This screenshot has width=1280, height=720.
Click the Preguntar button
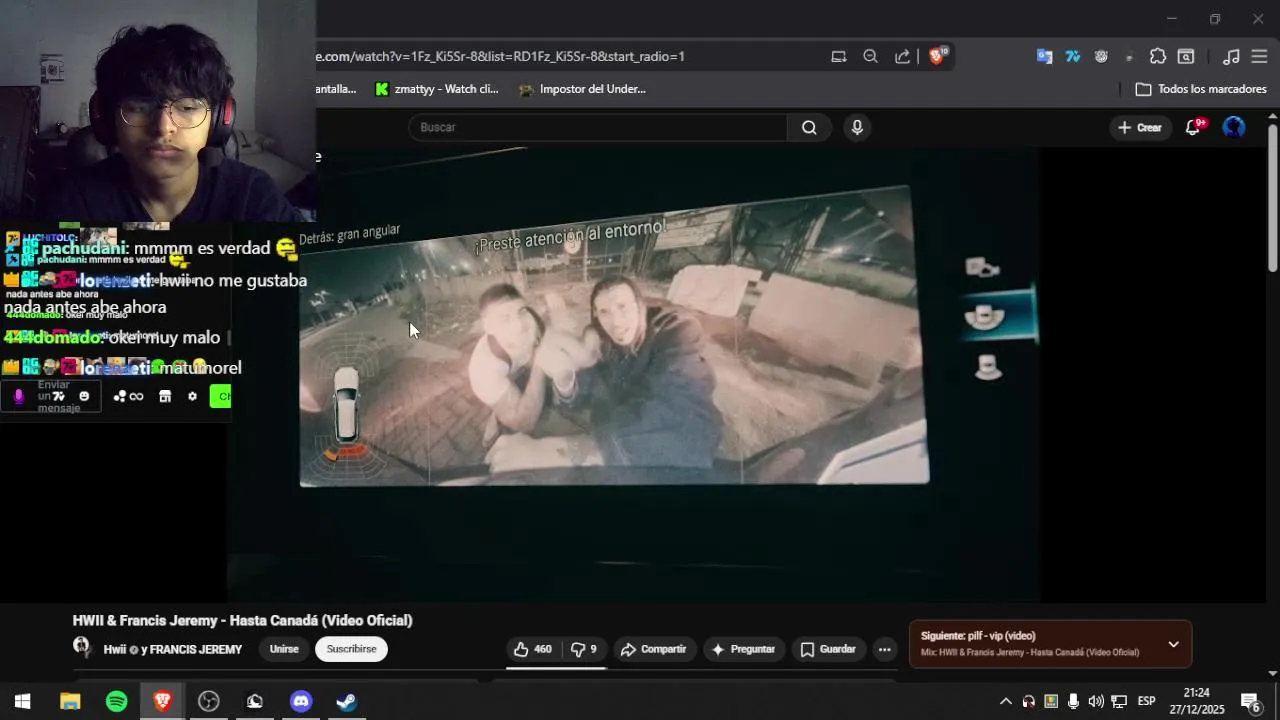pyautogui.click(x=743, y=649)
